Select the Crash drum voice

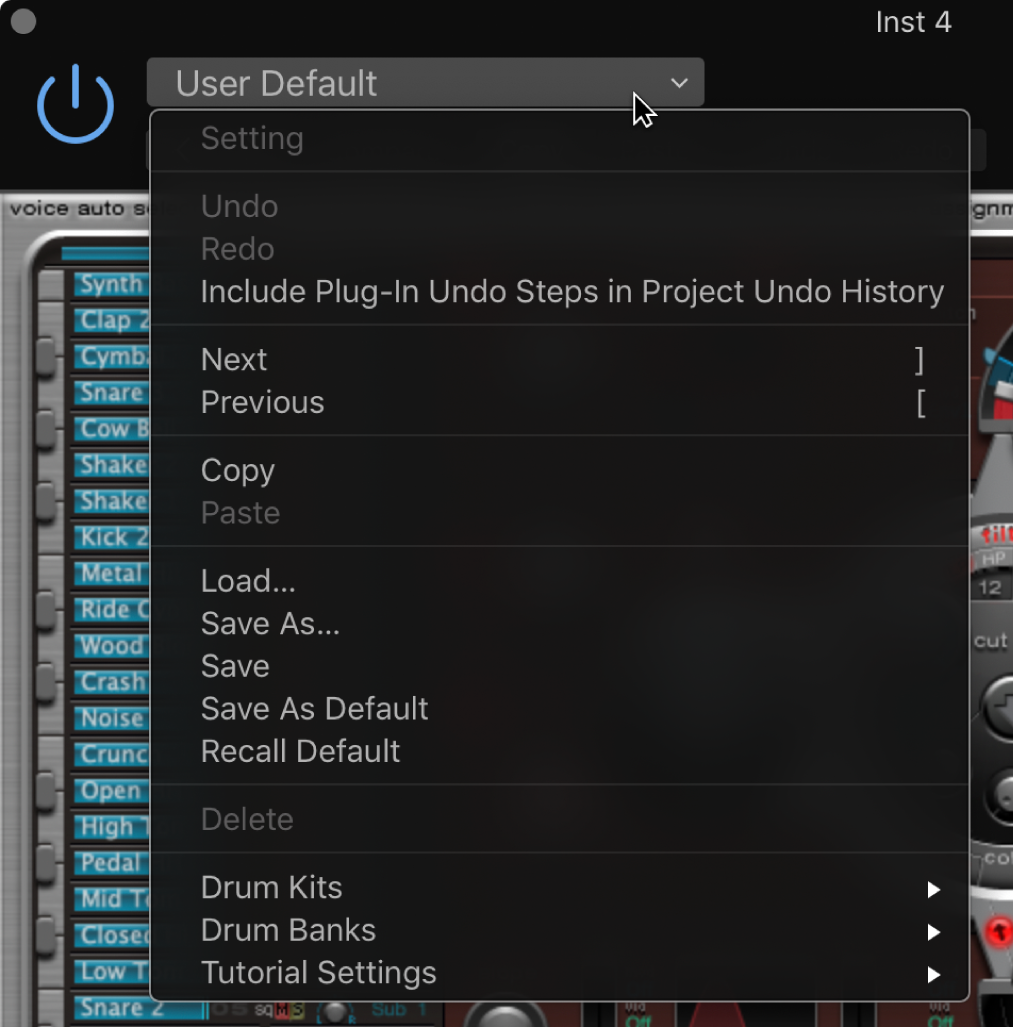[108, 682]
